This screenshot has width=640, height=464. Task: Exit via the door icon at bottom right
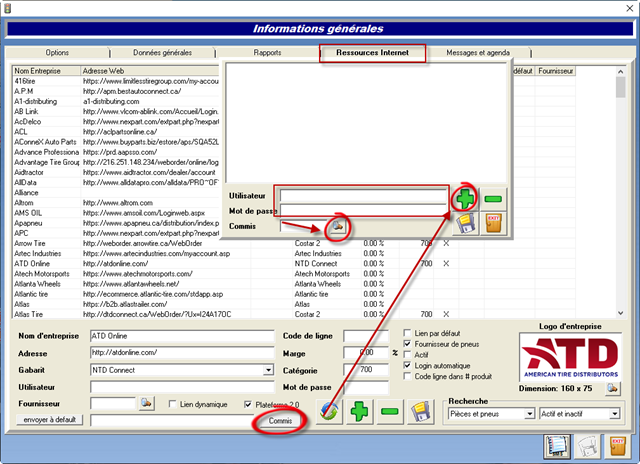tap(618, 446)
